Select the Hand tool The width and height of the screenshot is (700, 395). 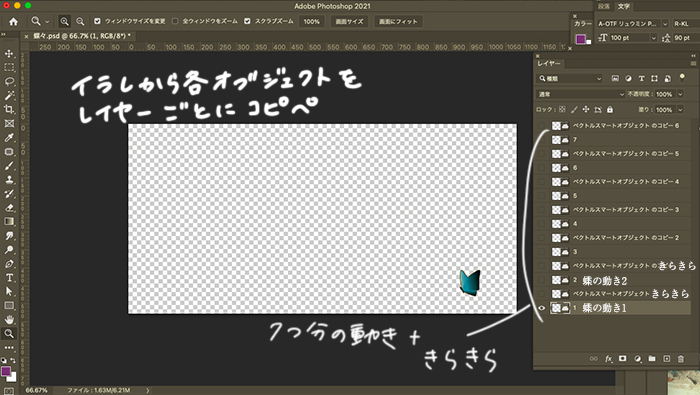point(9,320)
